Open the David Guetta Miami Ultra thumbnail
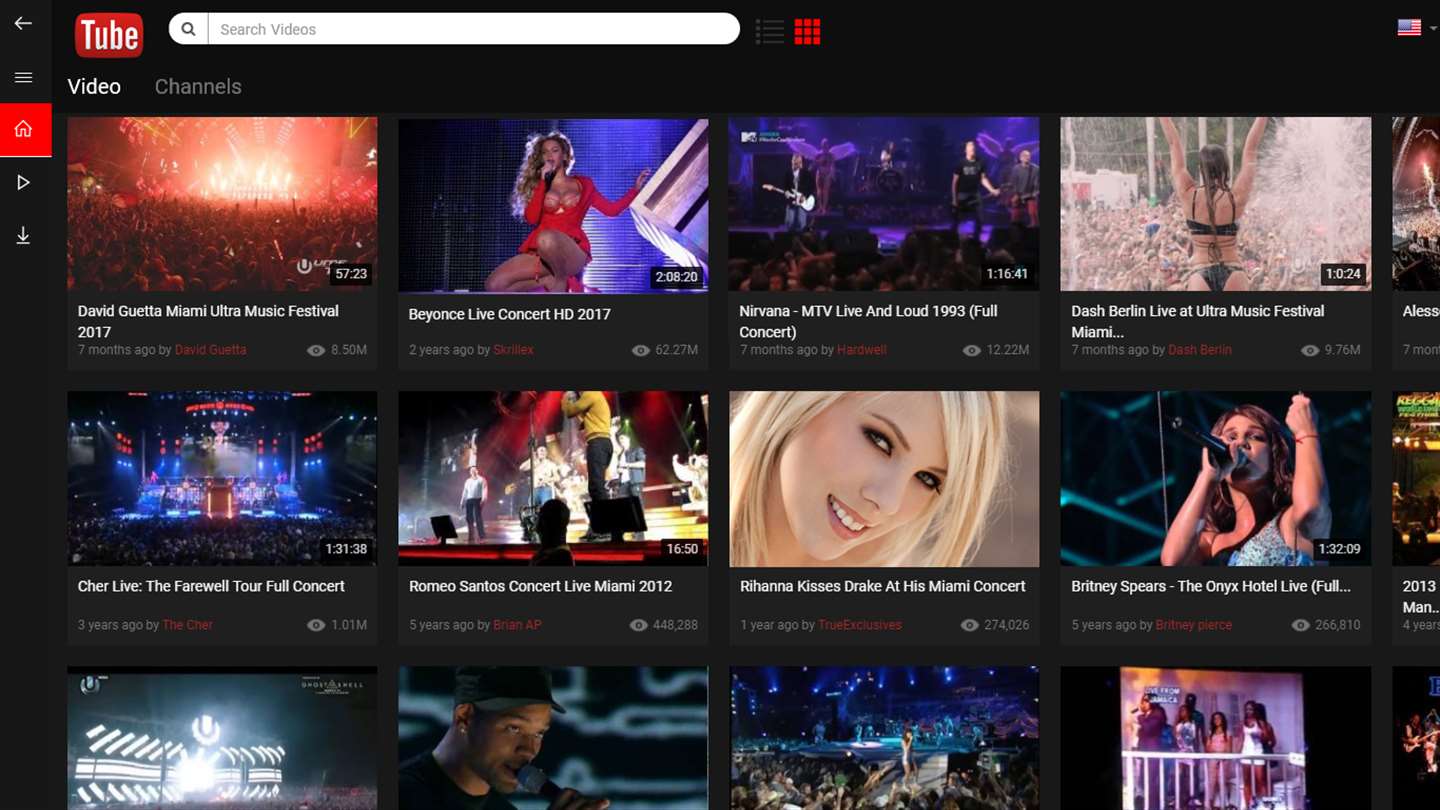Screen dimensions: 1440x810 [222, 204]
